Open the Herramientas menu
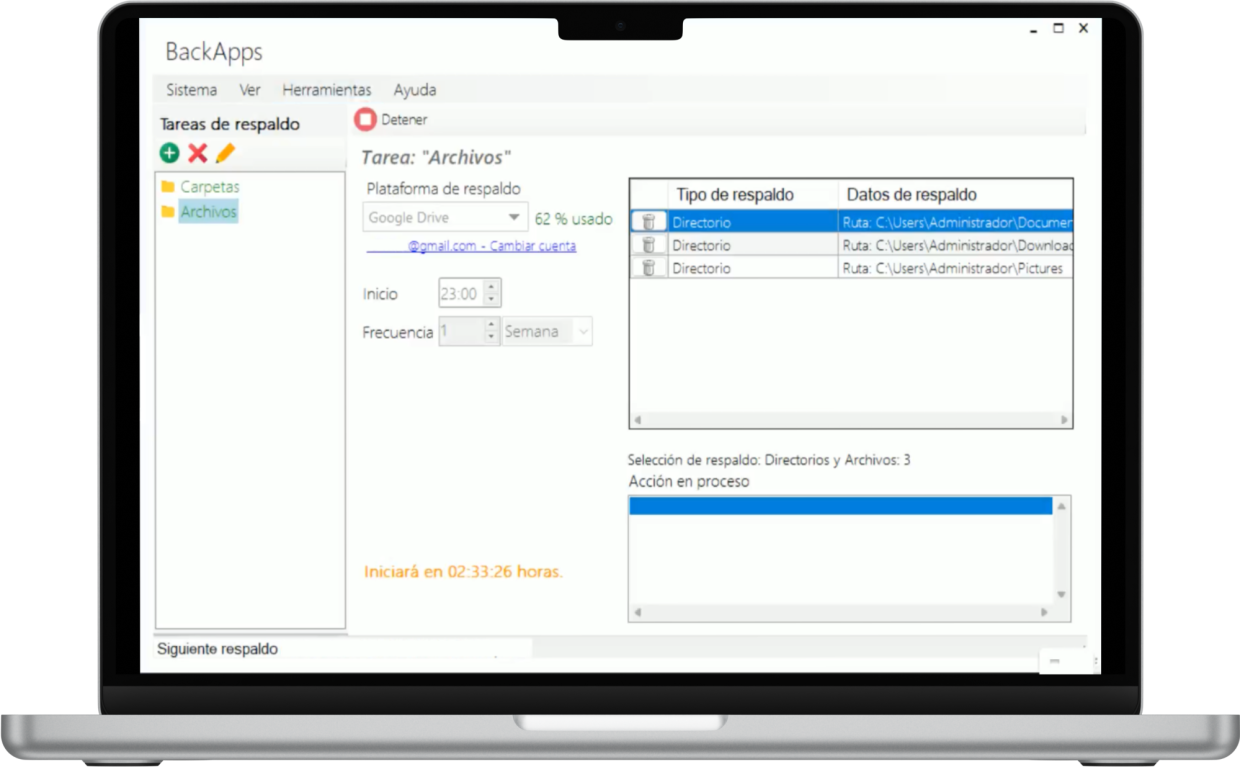 click(x=326, y=90)
